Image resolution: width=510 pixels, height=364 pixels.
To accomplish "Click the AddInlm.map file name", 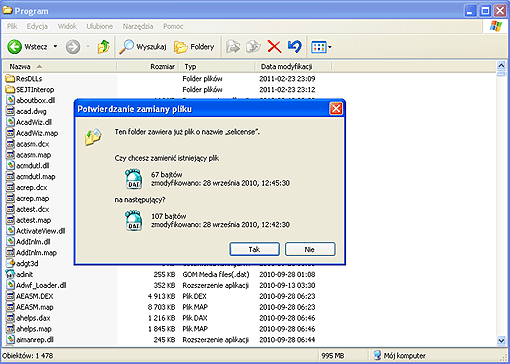I will coord(36,253).
